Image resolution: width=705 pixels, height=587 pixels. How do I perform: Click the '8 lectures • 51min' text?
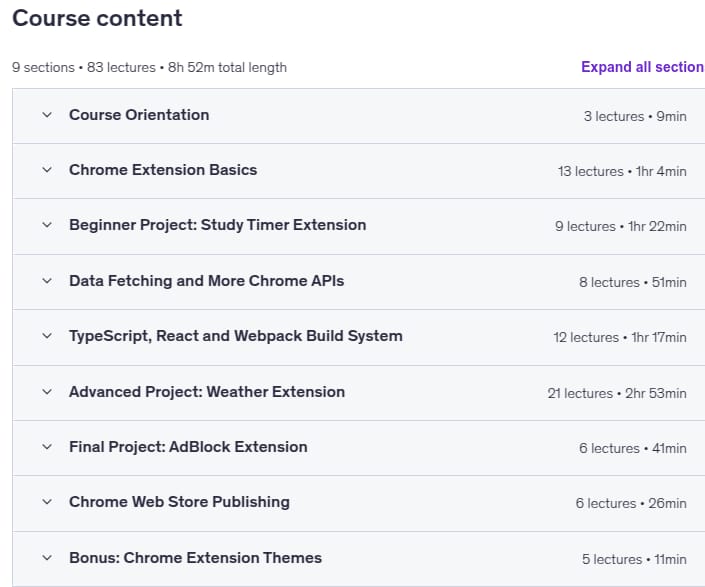[x=633, y=282]
